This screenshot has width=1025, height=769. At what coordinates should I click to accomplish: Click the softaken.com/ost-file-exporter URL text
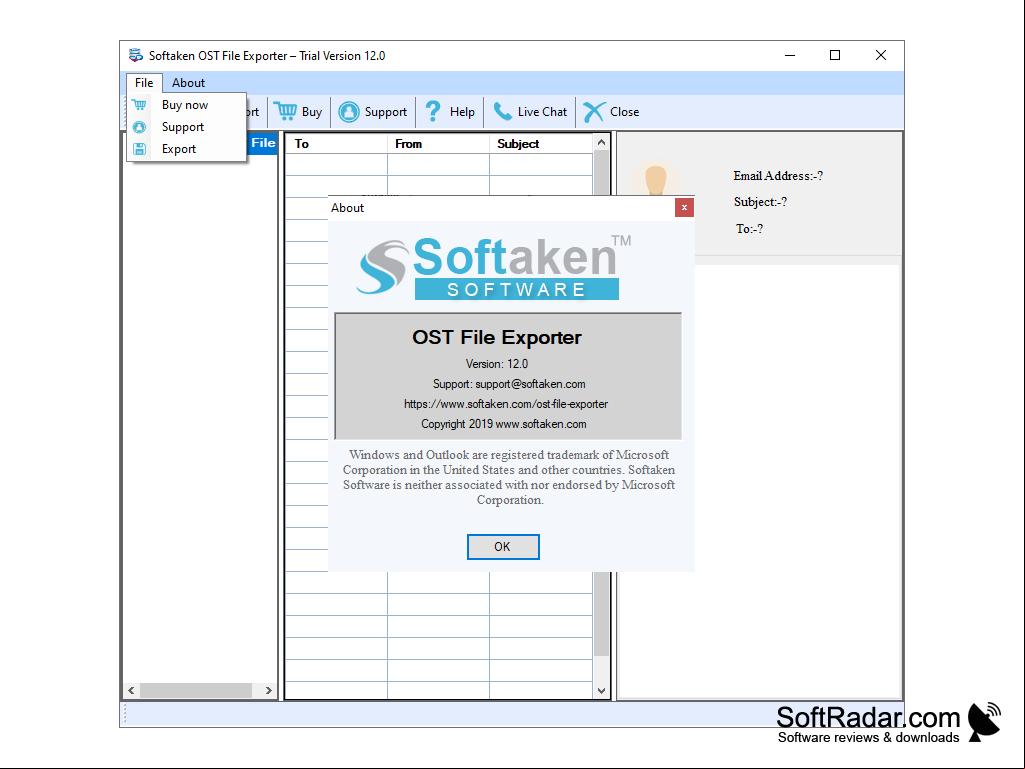(x=506, y=404)
